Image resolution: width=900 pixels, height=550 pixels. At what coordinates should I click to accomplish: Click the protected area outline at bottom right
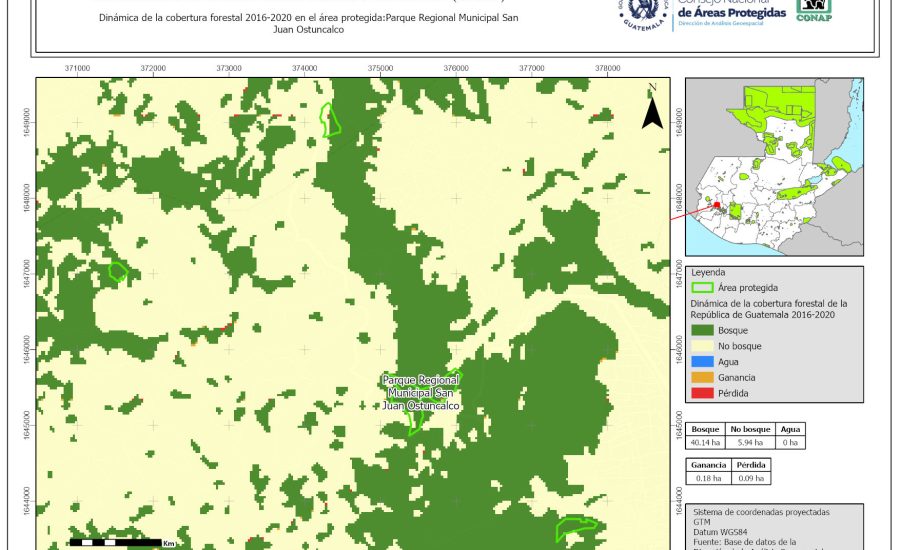pyautogui.click(x=575, y=527)
